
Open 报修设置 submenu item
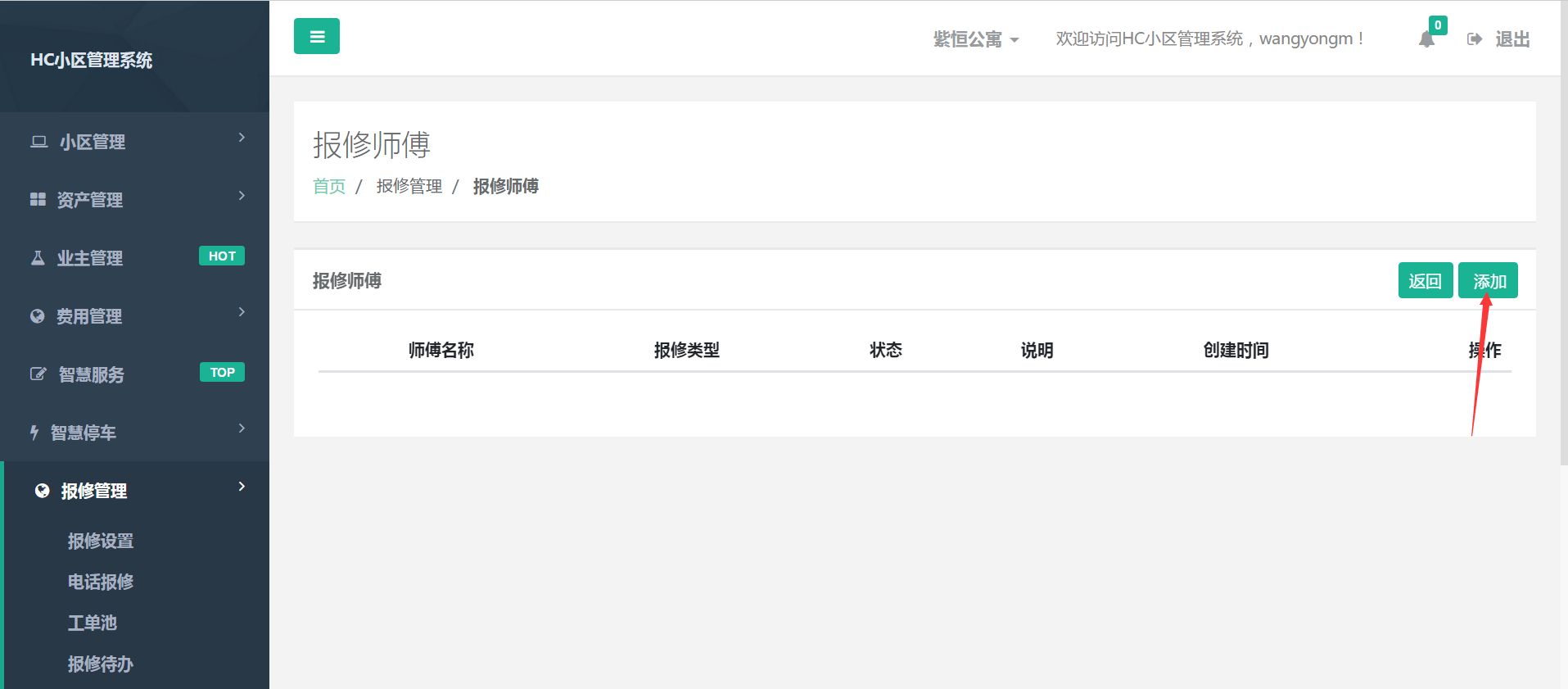[101, 541]
